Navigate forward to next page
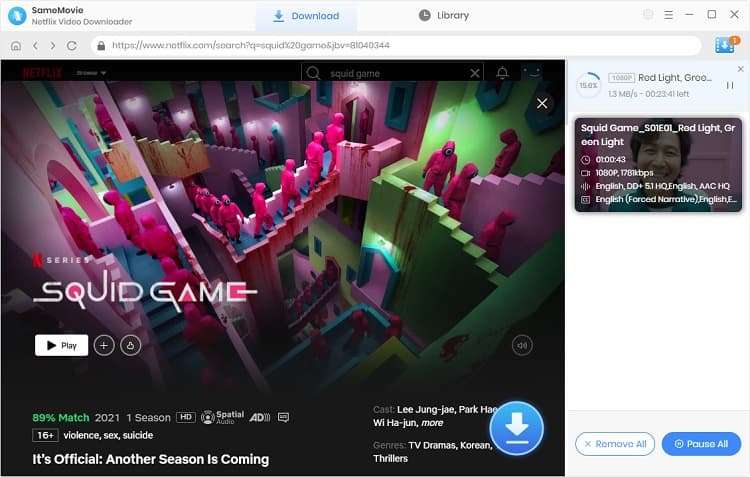The height and width of the screenshot is (477, 750). point(52,46)
